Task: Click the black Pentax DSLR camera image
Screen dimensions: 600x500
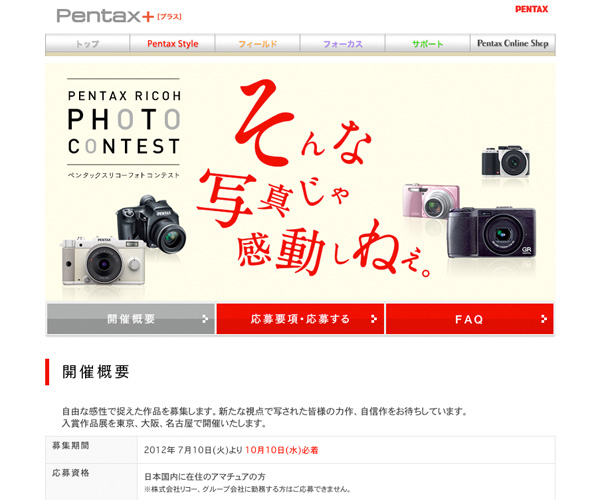Action: point(151,224)
